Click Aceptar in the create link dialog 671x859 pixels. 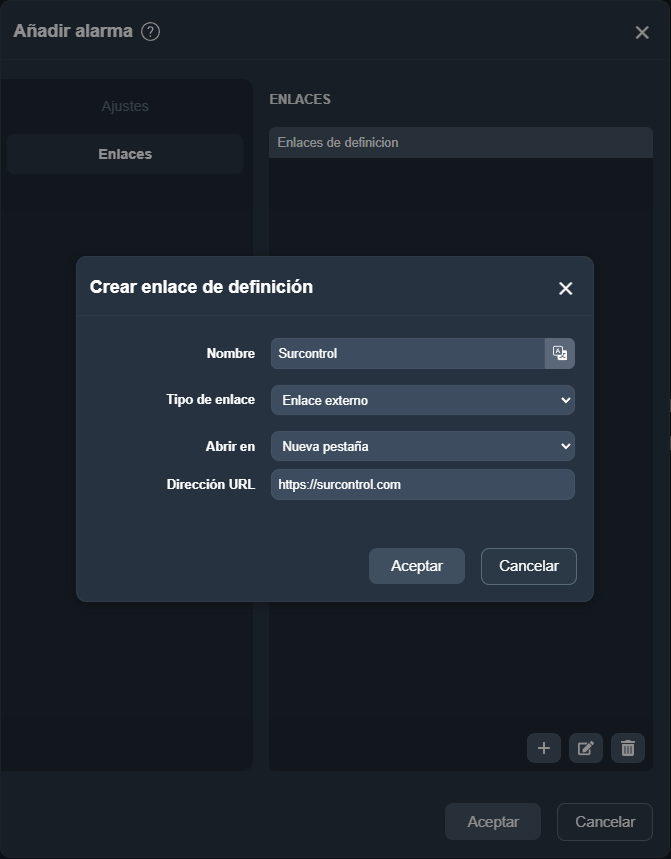417,566
